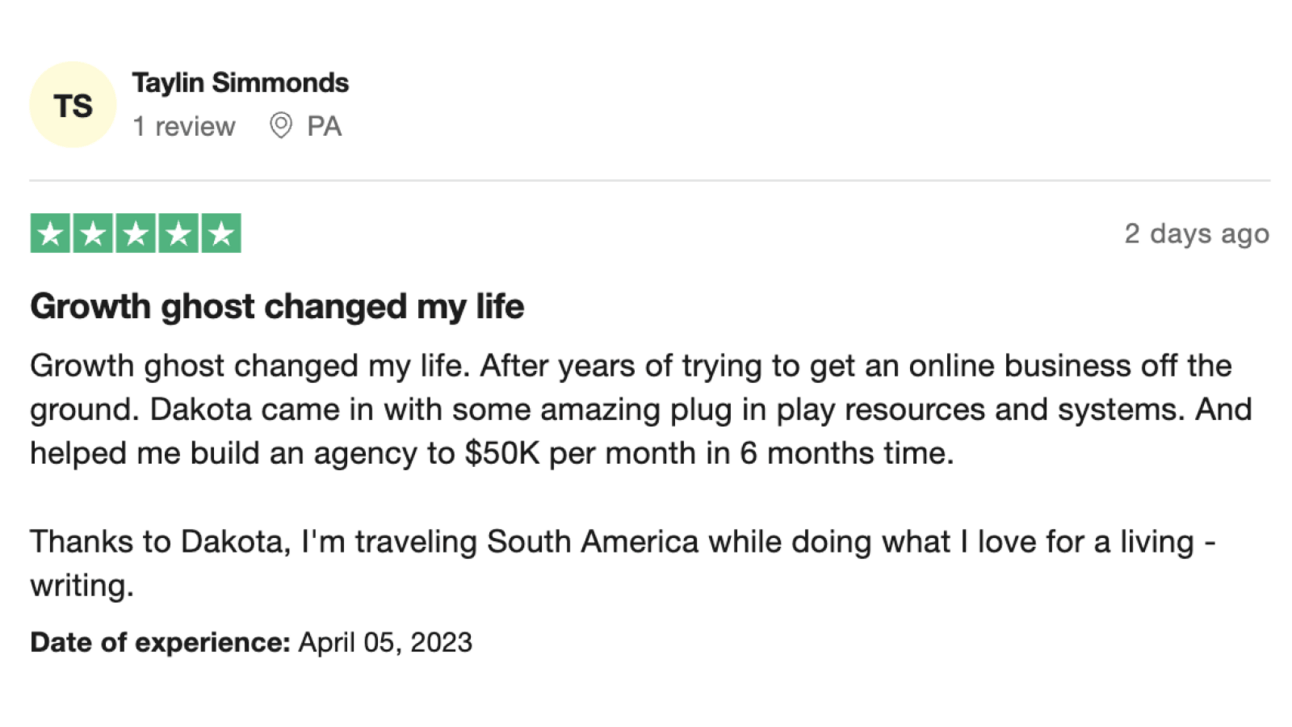
Task: Click the location pin icon
Action: [281, 126]
